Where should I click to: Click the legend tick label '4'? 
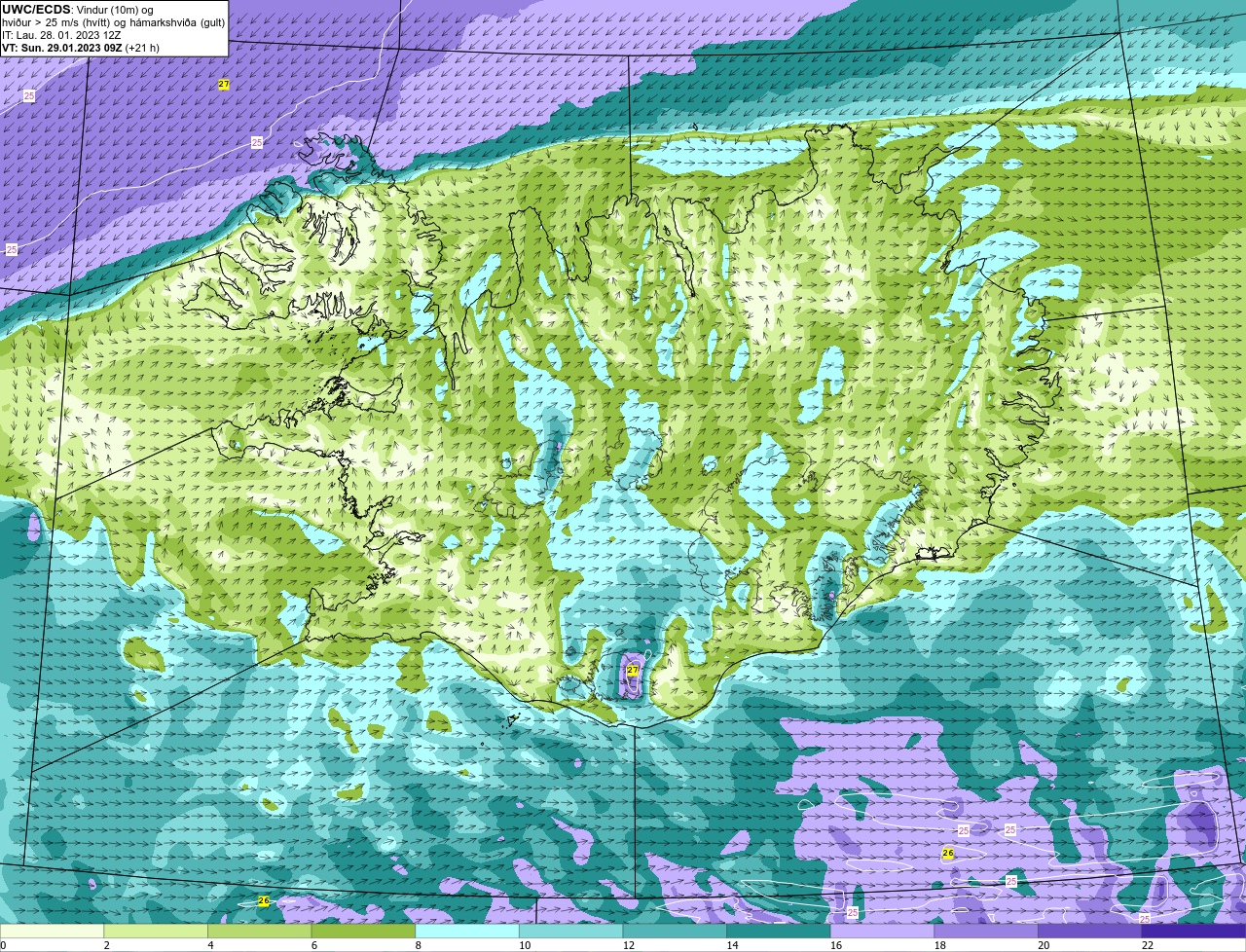point(210,945)
